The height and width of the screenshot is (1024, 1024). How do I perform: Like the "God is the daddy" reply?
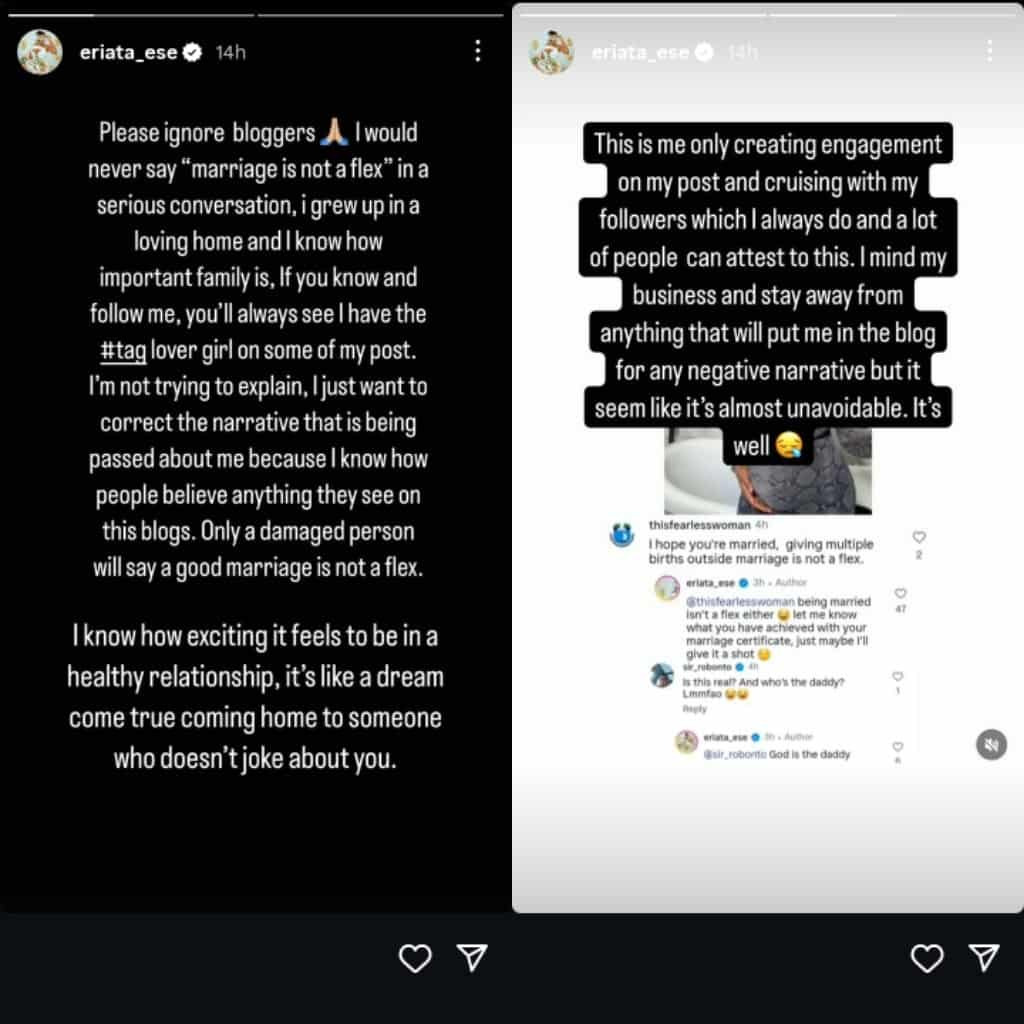(897, 746)
